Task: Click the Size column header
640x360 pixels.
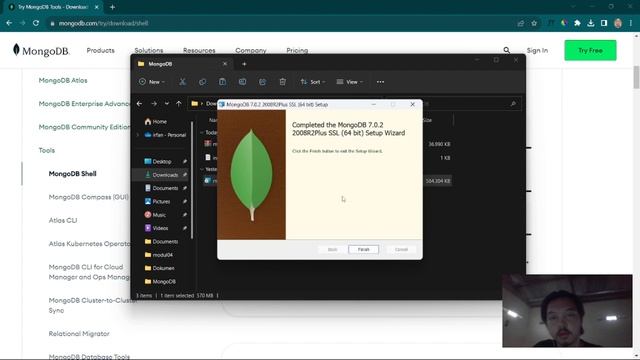Action: [427, 120]
